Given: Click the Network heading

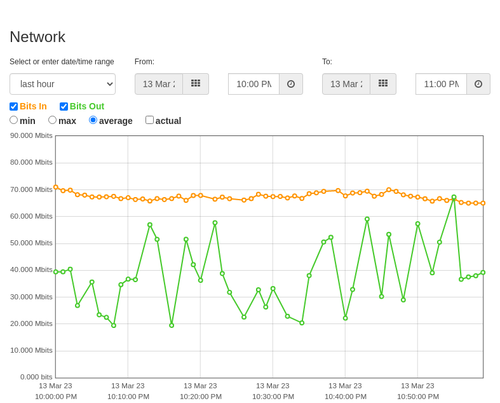Looking at the screenshot, I should point(37,37).
